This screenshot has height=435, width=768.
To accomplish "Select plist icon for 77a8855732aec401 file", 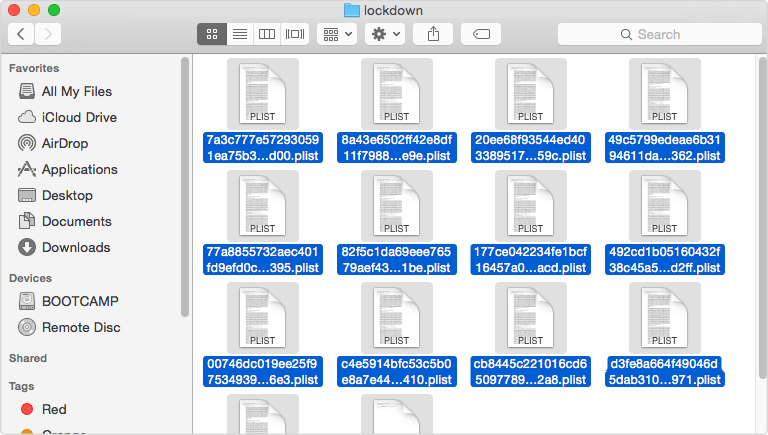I will pyautogui.click(x=263, y=206).
